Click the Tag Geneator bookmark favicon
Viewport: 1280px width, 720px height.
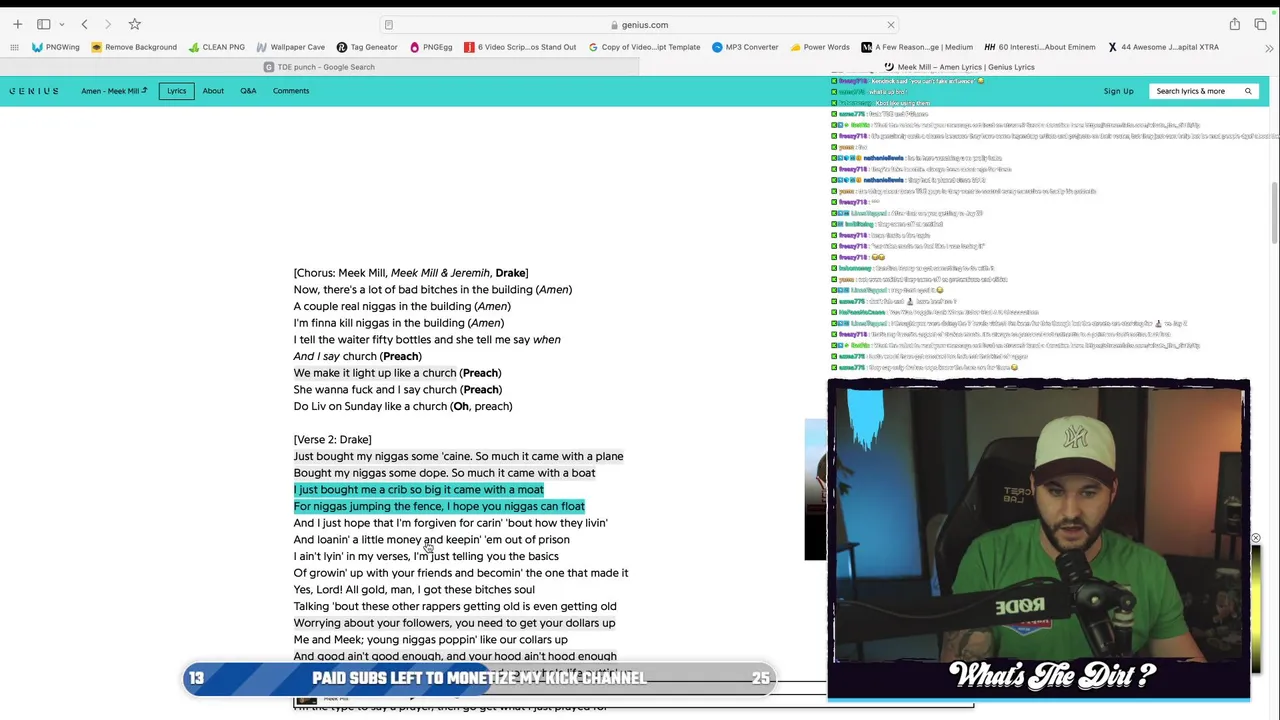[x=342, y=47]
